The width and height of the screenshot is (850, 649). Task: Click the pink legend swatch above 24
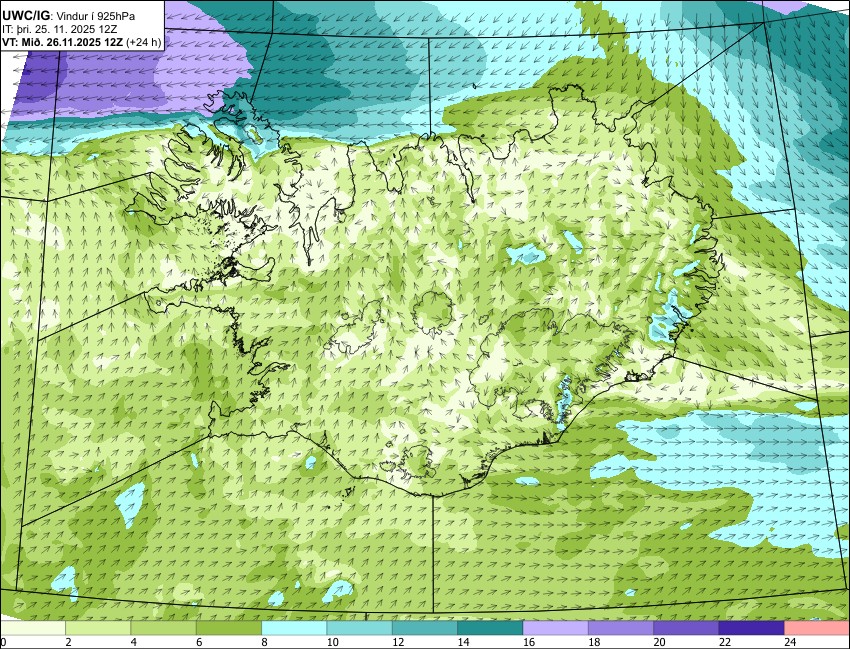(817, 628)
